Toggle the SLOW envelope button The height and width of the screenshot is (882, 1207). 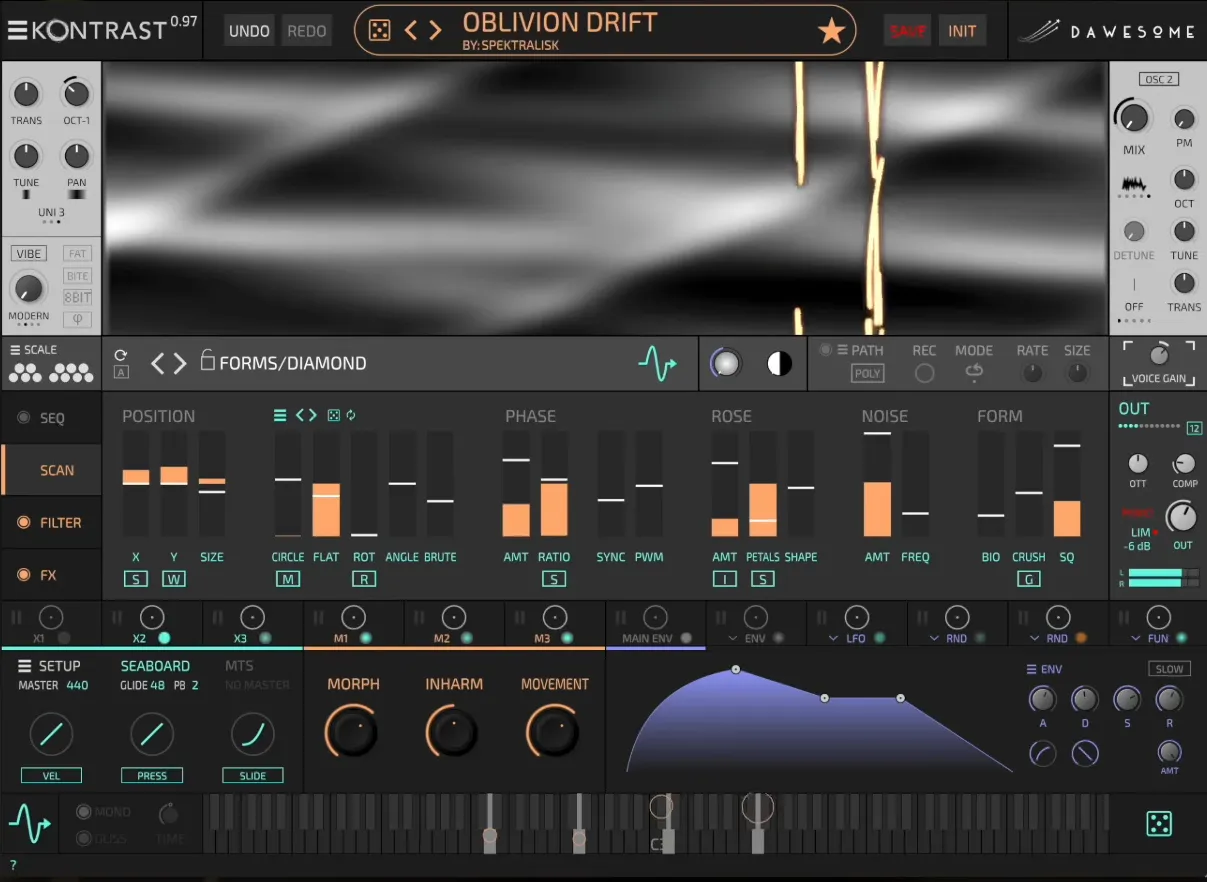click(x=1169, y=669)
